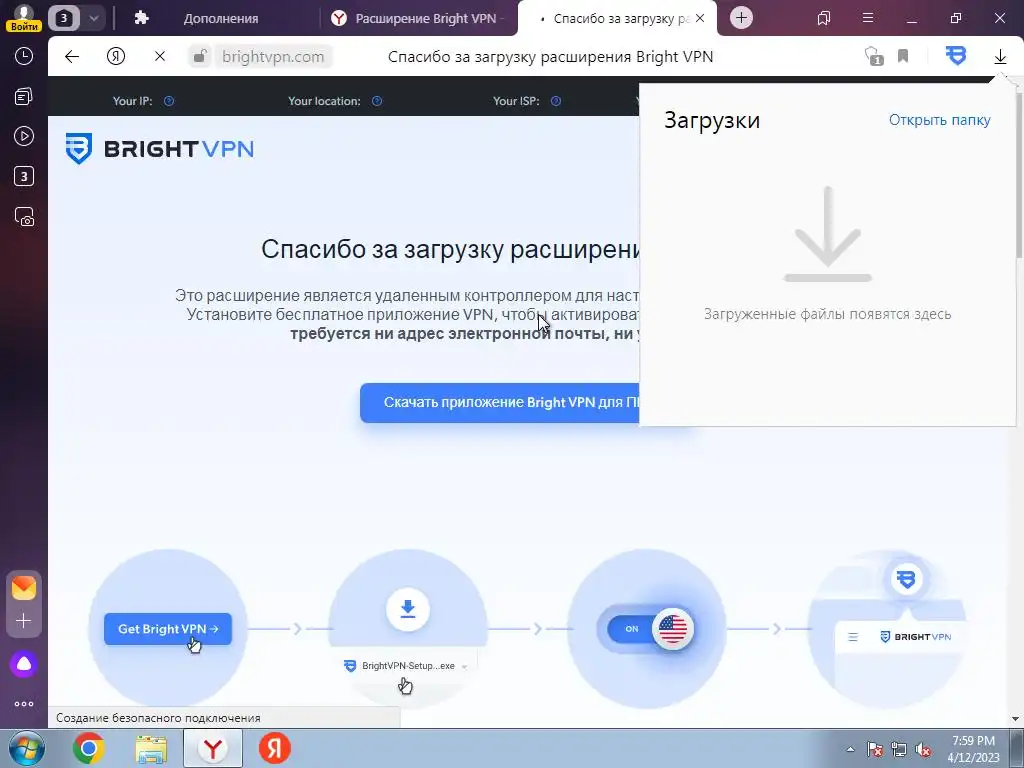This screenshot has width=1024, height=768.
Task: Launch the Alice assistant purple icon
Action: [24, 664]
